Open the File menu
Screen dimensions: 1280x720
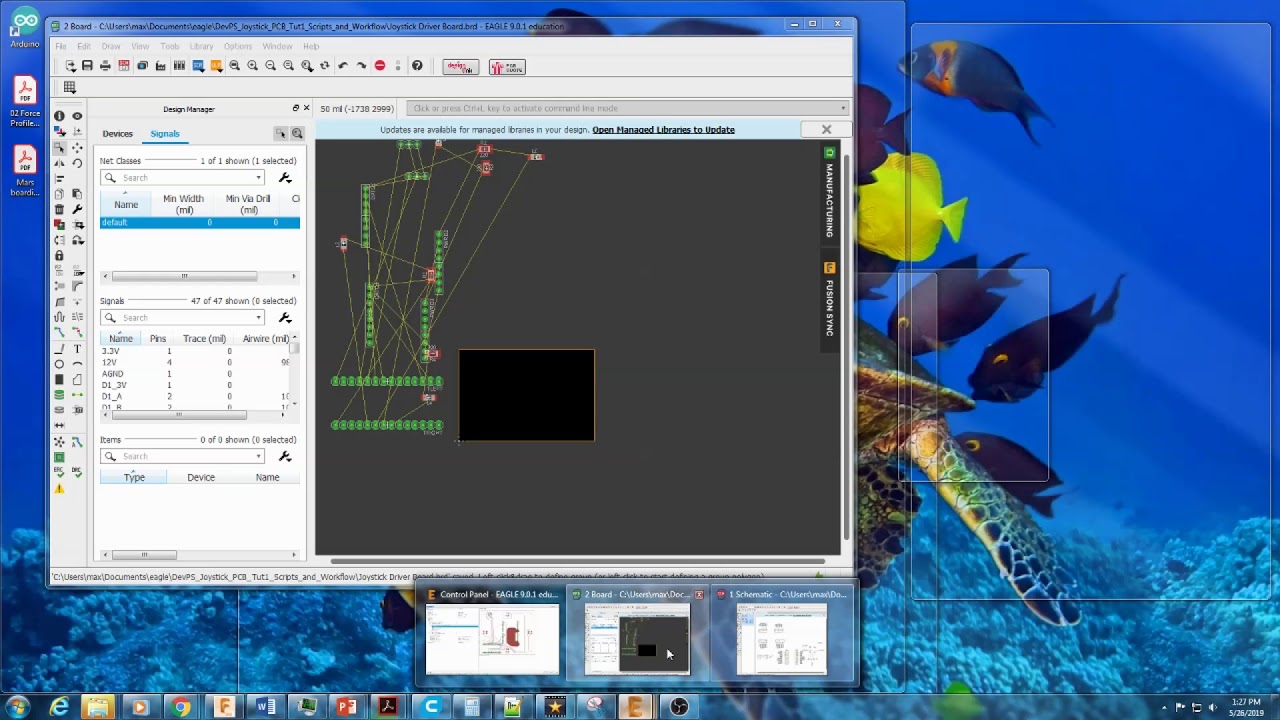tap(61, 46)
